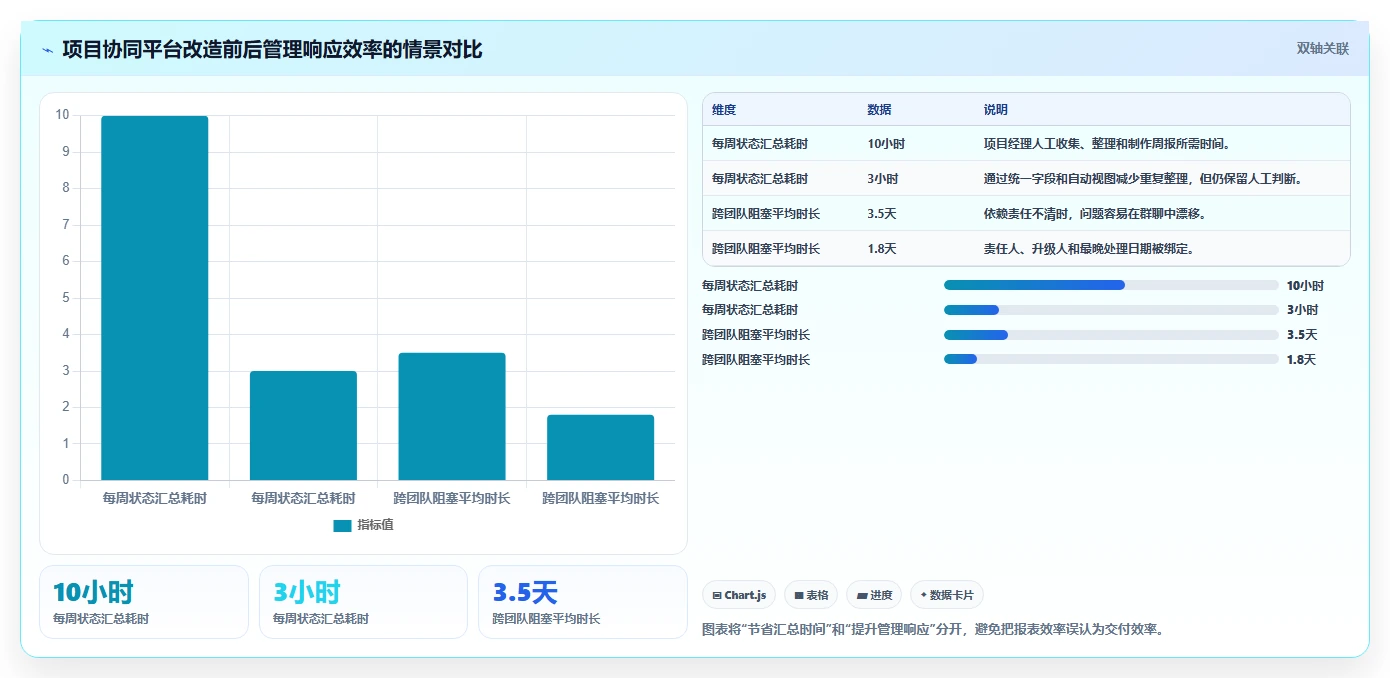Viewport: 1390px width, 678px height.
Task: Select the chart bar valued at 3.5
Action: [452, 417]
